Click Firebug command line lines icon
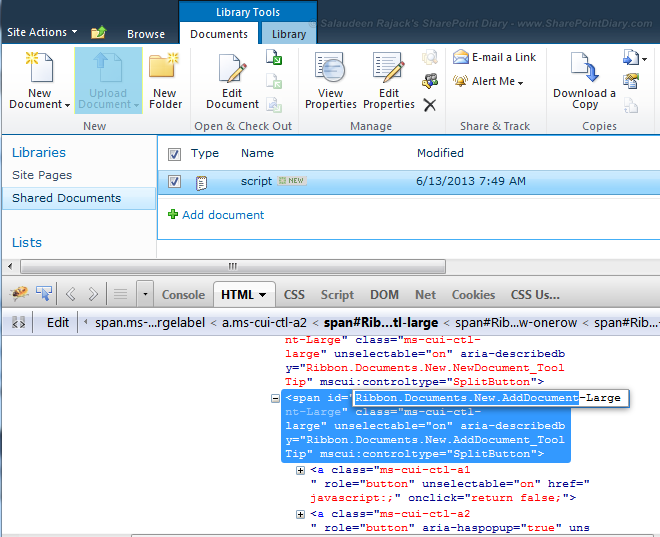The width and height of the screenshot is (660, 537). tap(120, 294)
